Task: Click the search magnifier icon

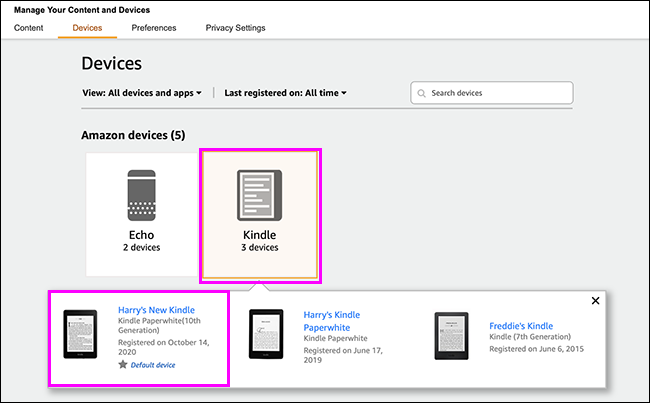Action: coord(421,93)
